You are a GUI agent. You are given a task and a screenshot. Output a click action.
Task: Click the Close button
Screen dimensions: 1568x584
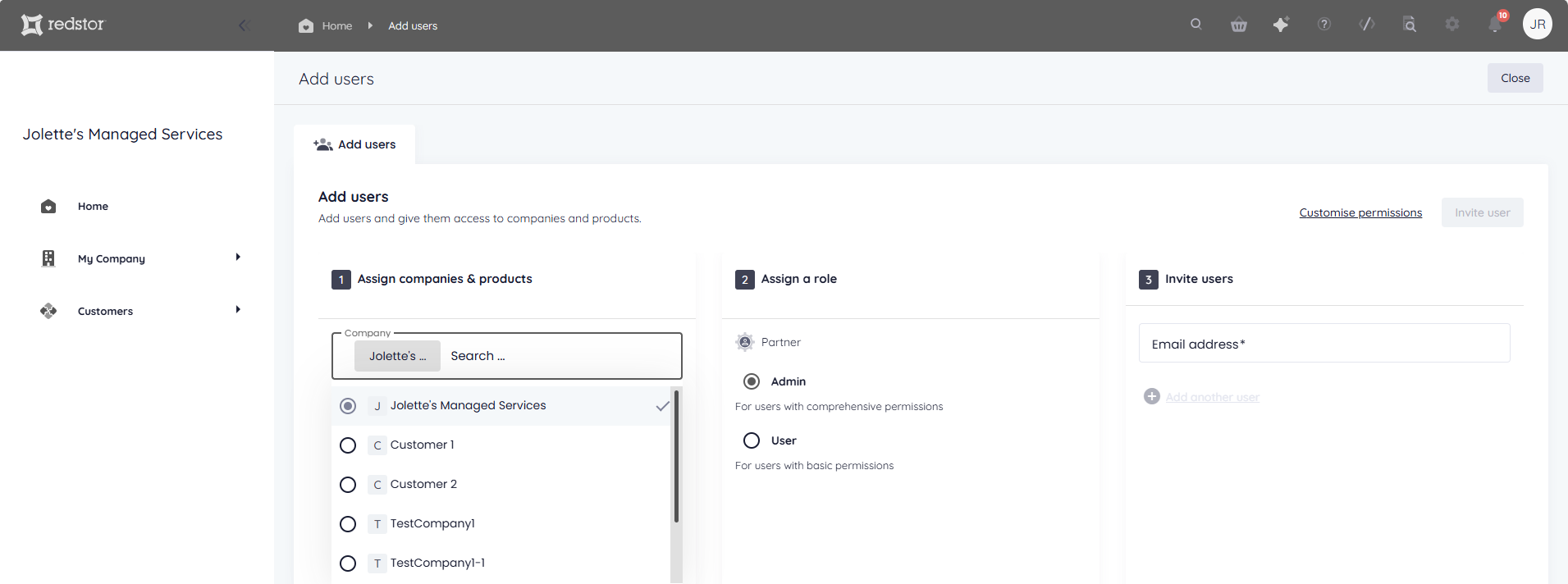pyautogui.click(x=1515, y=78)
